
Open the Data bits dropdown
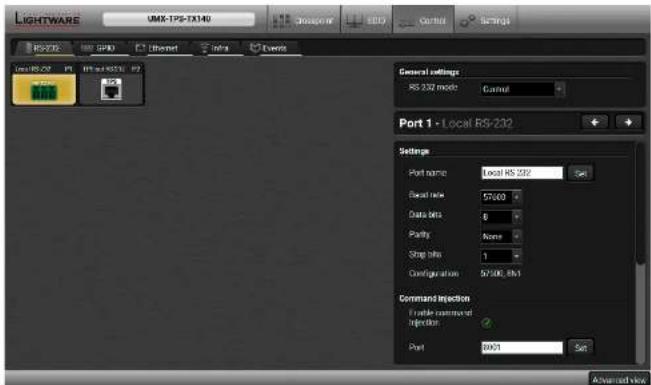click(501, 216)
